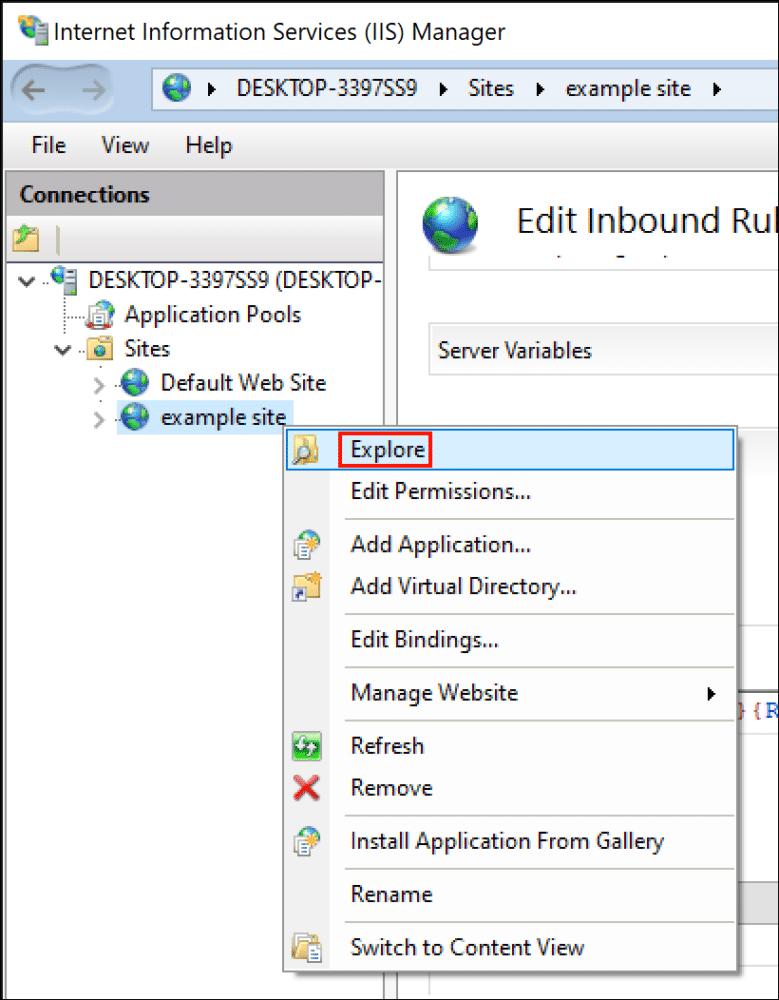Click DESKTOP-3397SS9 in the breadcrumb bar

click(x=326, y=88)
